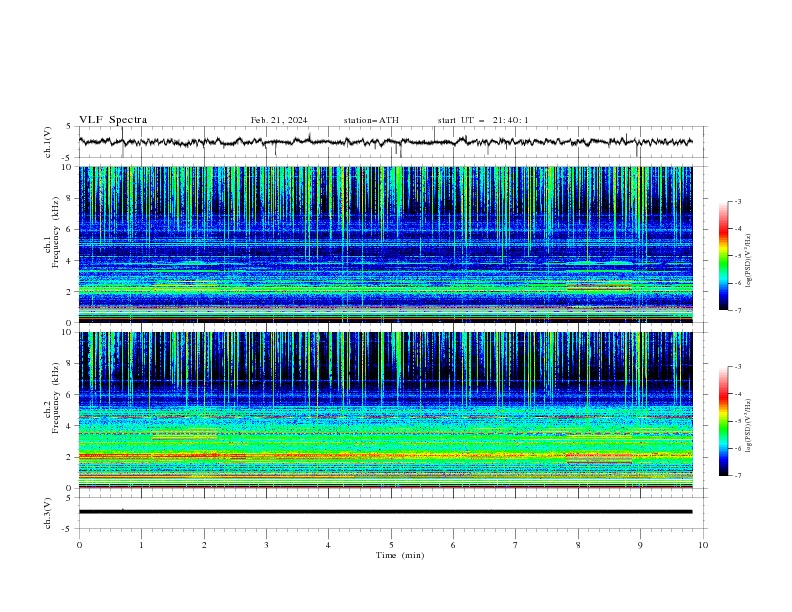
Task: Click inside the ch.2 spectrogram panel
Action: click(385, 410)
